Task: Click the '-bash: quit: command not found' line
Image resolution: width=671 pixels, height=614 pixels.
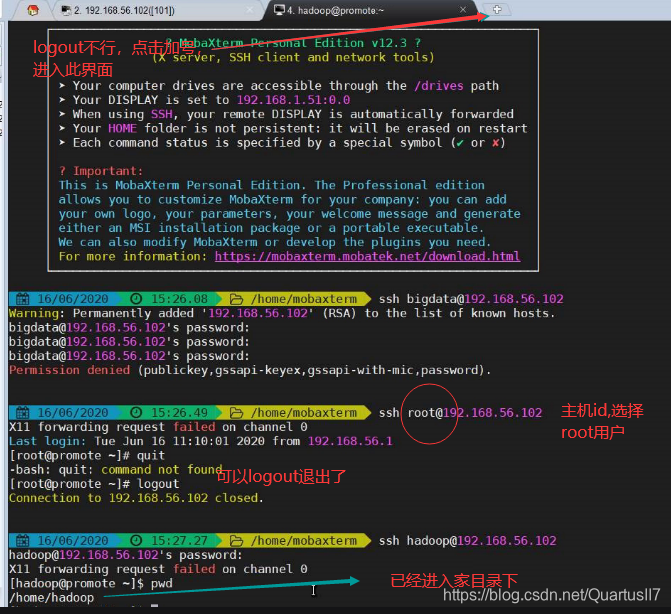Action: [x=116, y=470]
